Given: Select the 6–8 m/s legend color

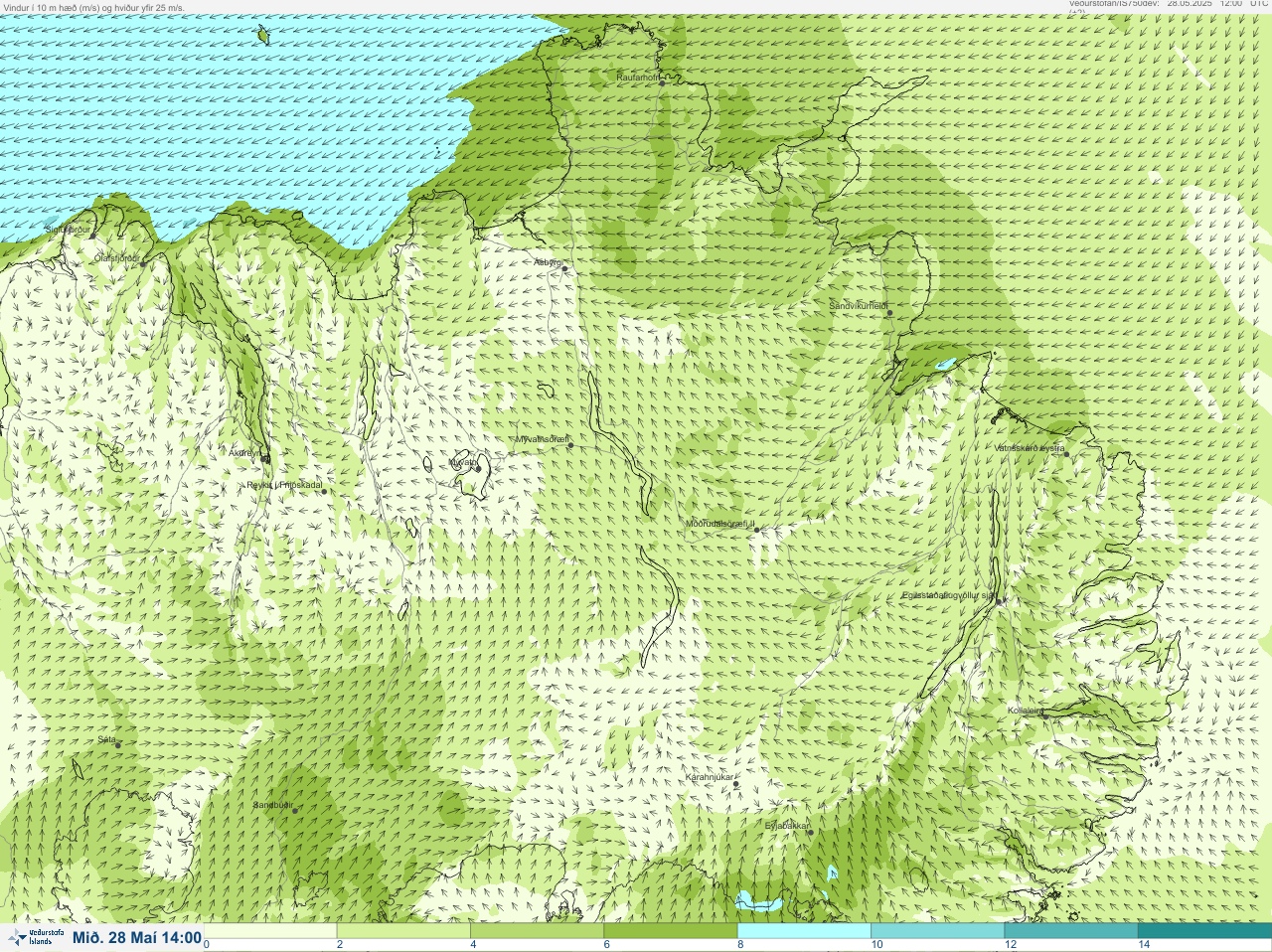Looking at the screenshot, I should (x=671, y=931).
